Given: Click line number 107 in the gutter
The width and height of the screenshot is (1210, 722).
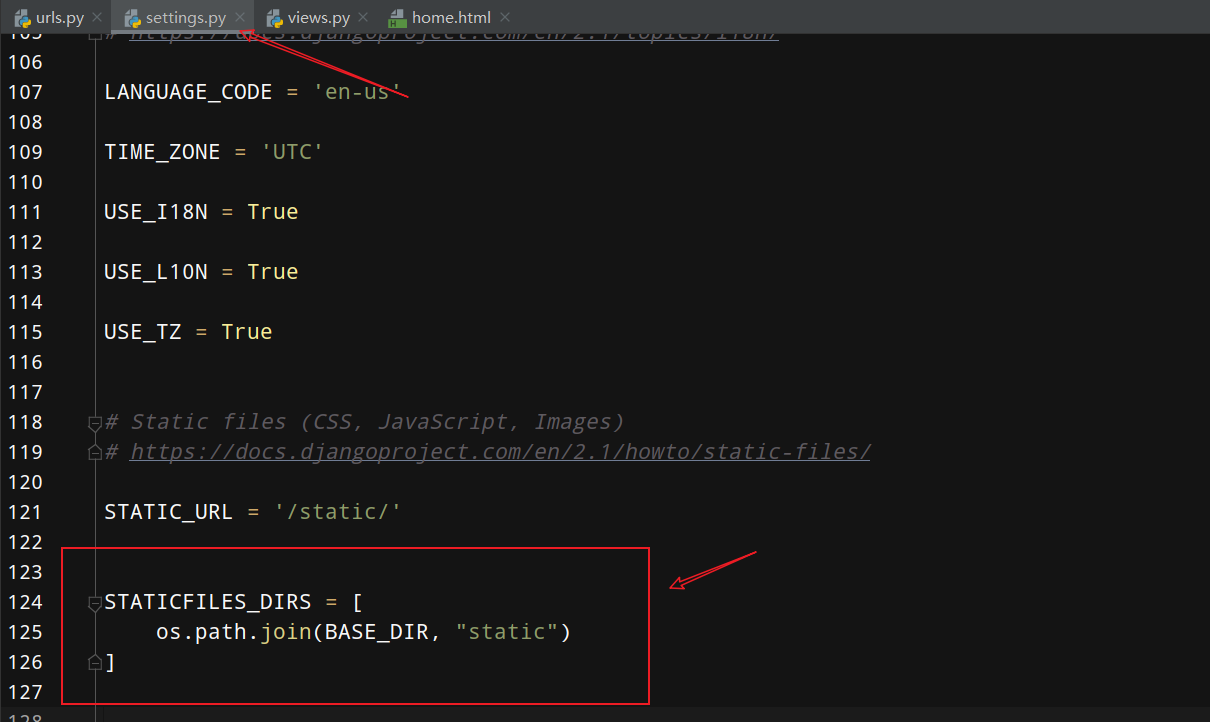Looking at the screenshot, I should pos(24,92).
